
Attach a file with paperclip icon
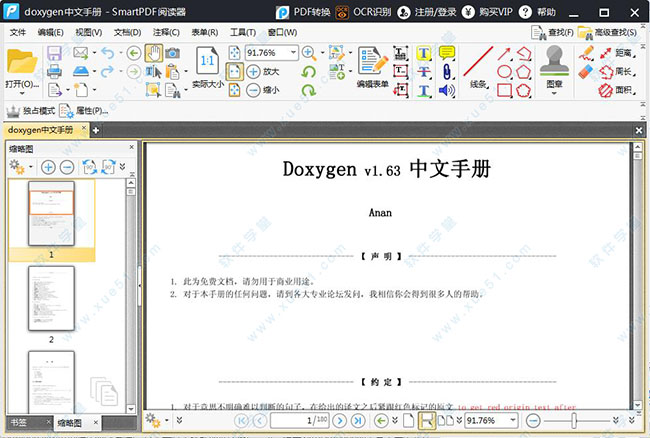tap(447, 71)
